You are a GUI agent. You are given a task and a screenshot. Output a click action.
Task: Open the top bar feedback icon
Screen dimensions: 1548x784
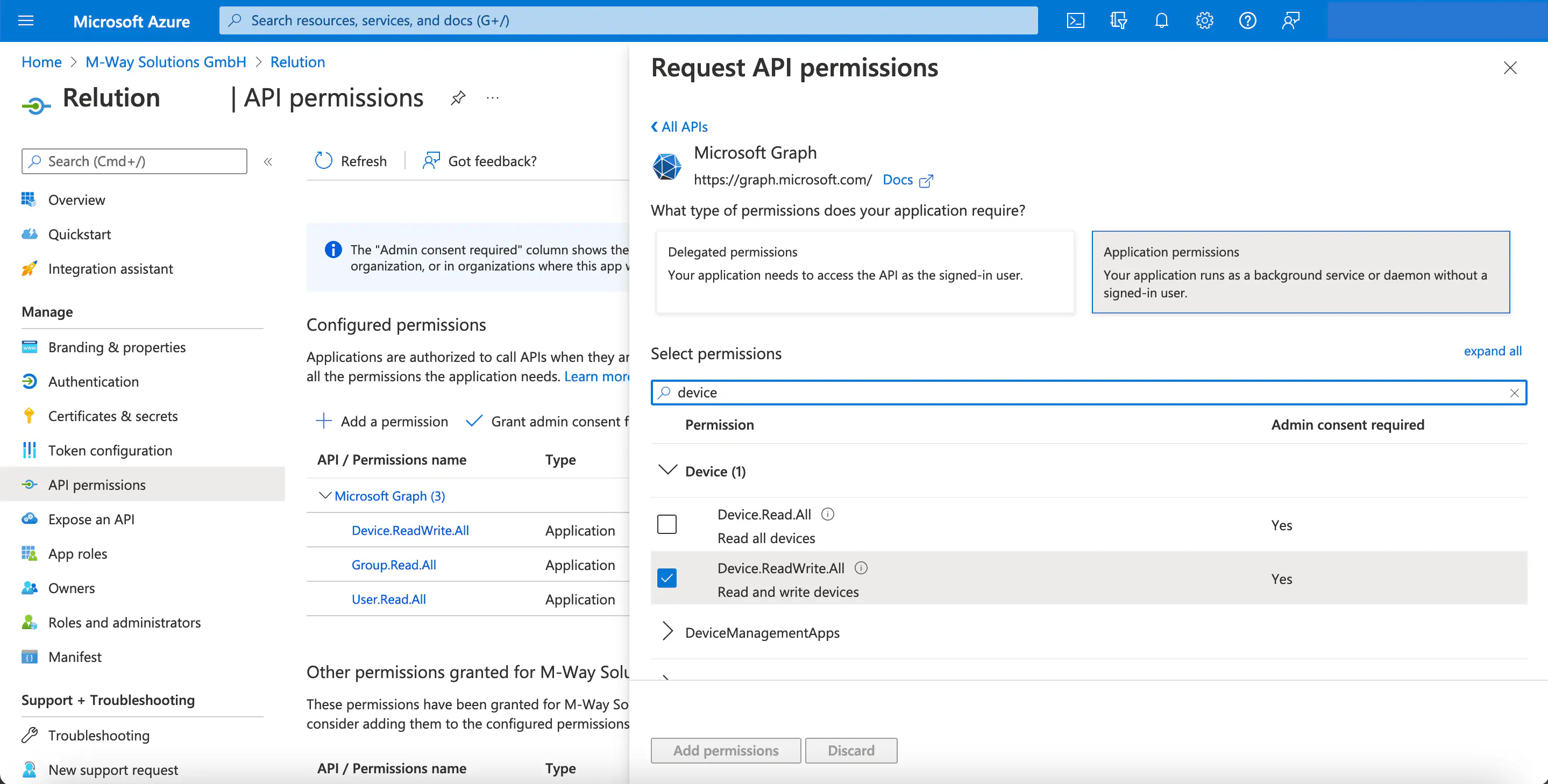(1291, 21)
